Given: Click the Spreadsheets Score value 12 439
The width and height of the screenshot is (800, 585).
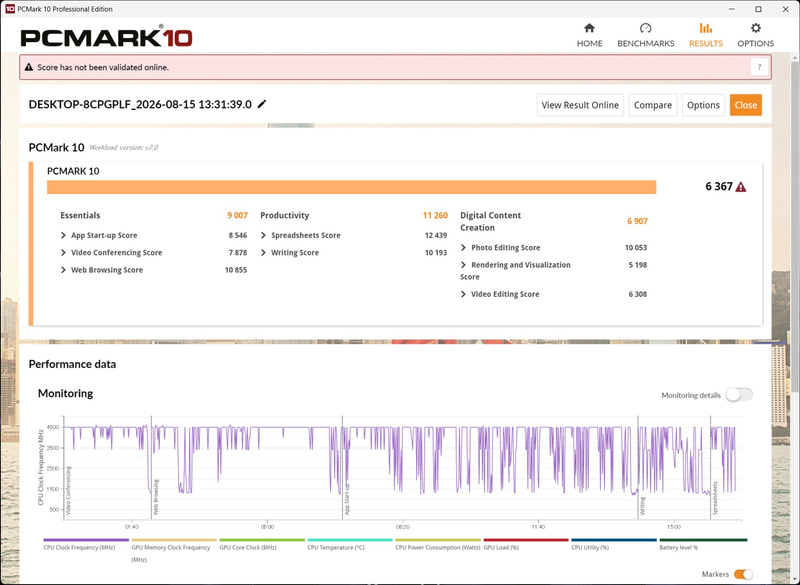Looking at the screenshot, I should (436, 235).
